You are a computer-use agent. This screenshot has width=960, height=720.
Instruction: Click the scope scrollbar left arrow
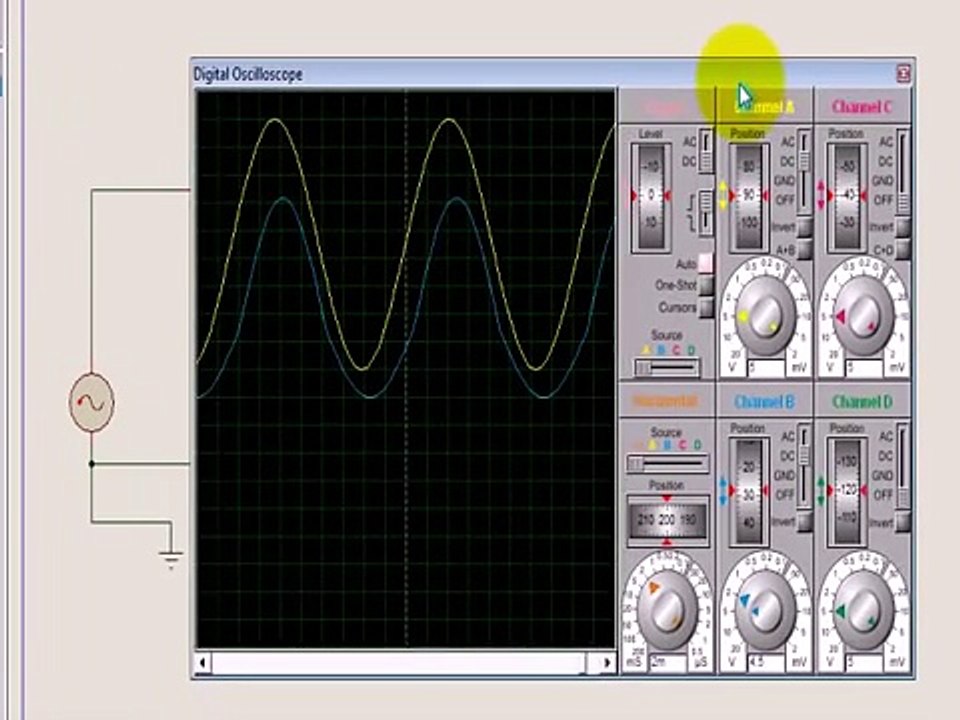(x=203, y=662)
